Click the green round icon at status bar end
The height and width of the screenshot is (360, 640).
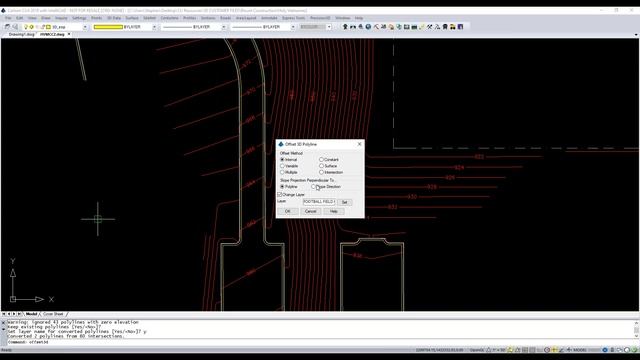point(635,350)
